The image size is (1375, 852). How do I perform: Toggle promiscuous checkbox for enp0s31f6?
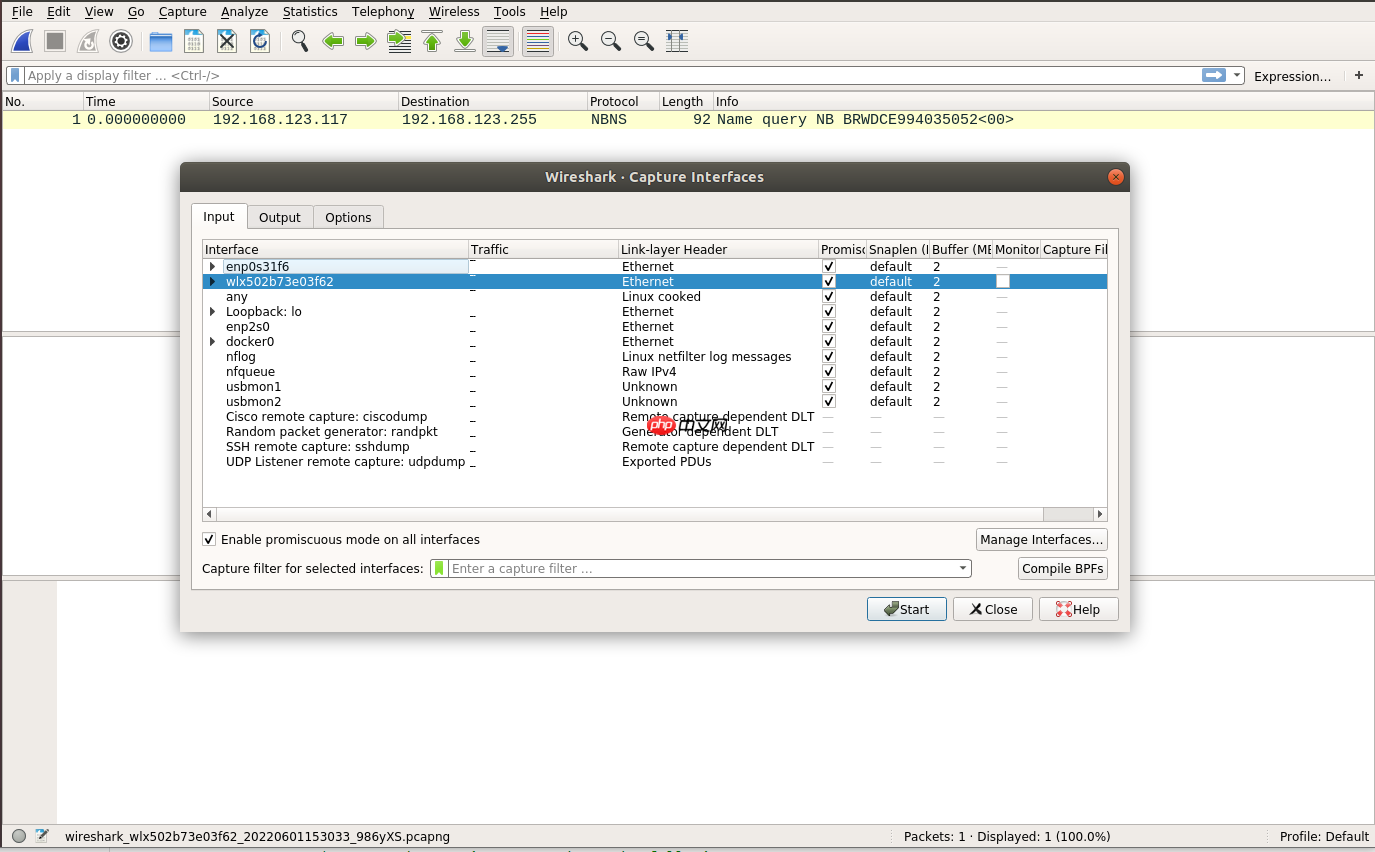[828, 267]
